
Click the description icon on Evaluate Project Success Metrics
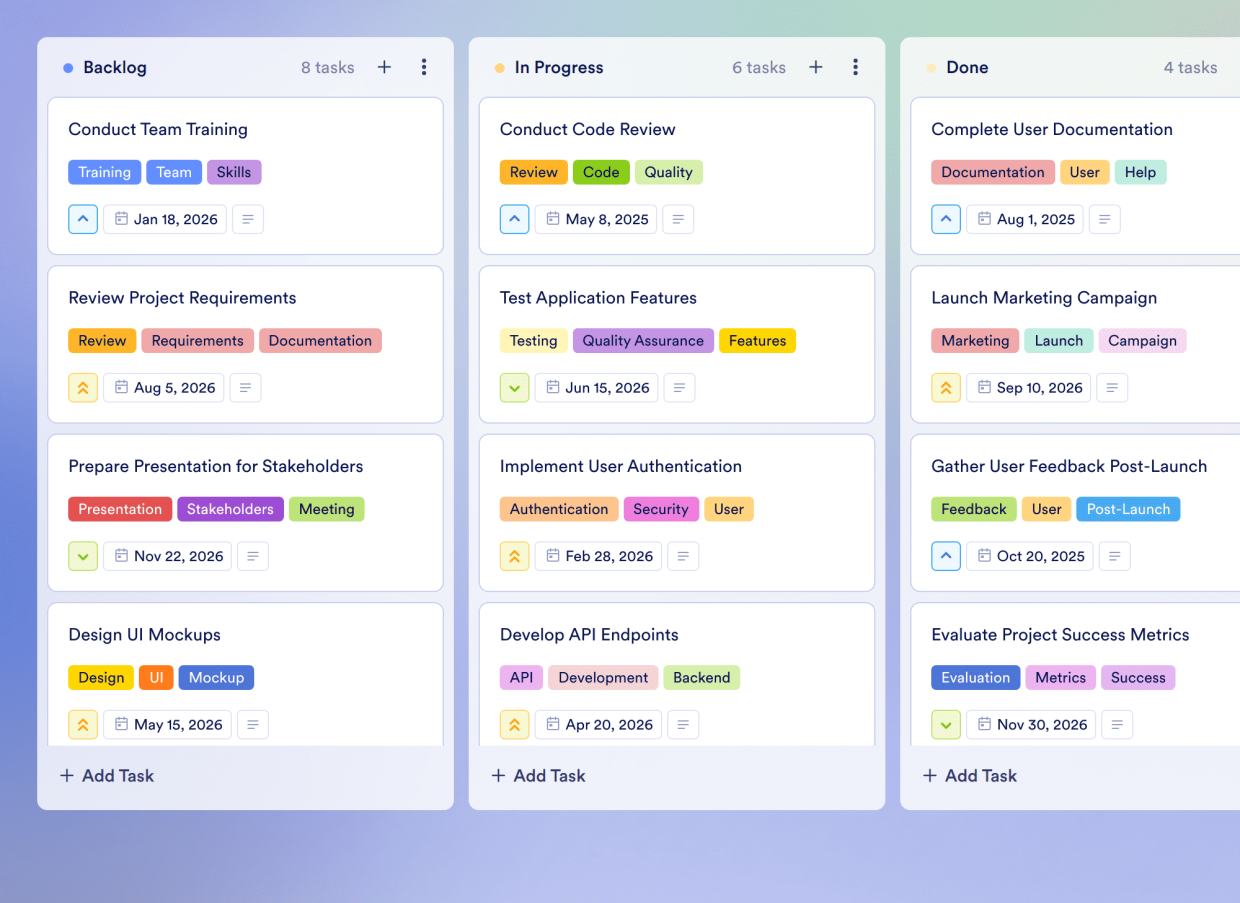[x=1117, y=724]
